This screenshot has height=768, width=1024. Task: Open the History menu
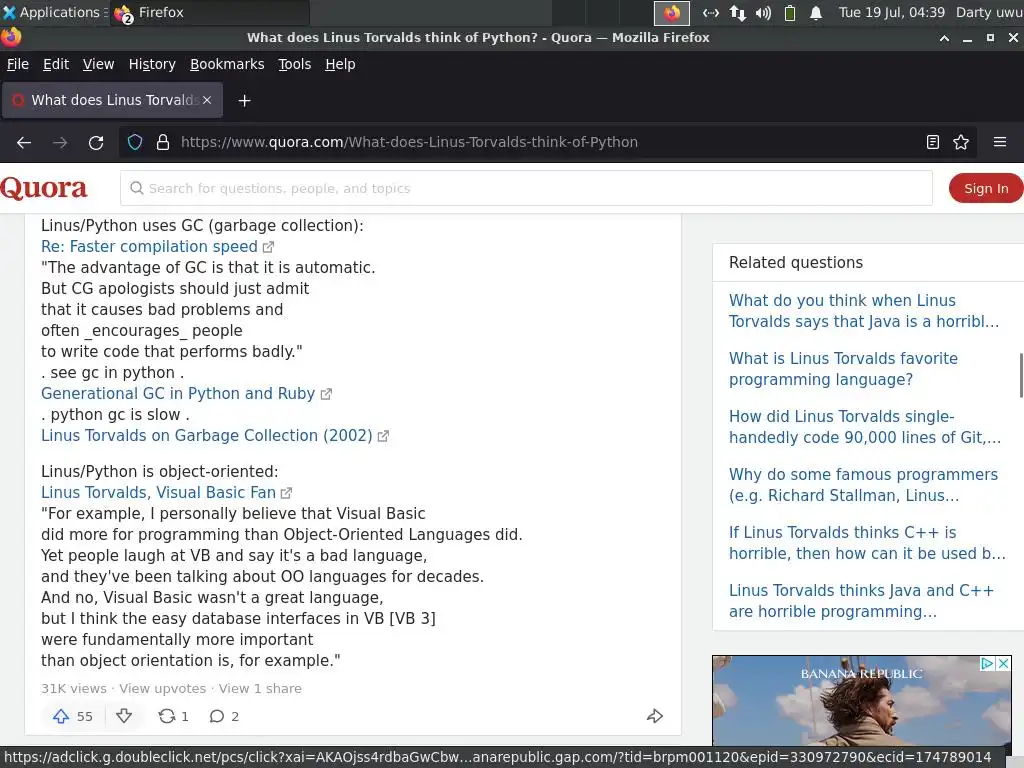pyautogui.click(x=152, y=64)
